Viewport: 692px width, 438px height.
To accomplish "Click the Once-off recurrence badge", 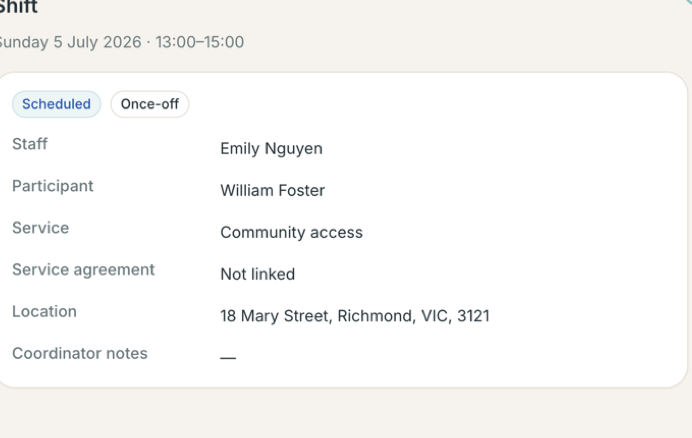I will [x=150, y=104].
